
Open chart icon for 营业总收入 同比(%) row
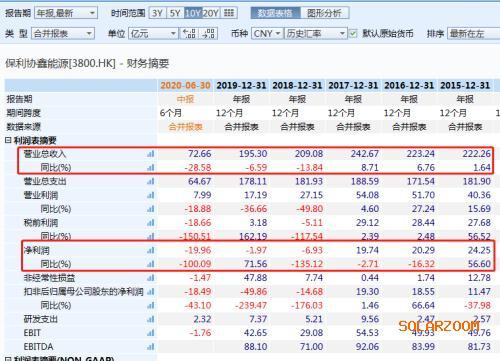(x=151, y=167)
